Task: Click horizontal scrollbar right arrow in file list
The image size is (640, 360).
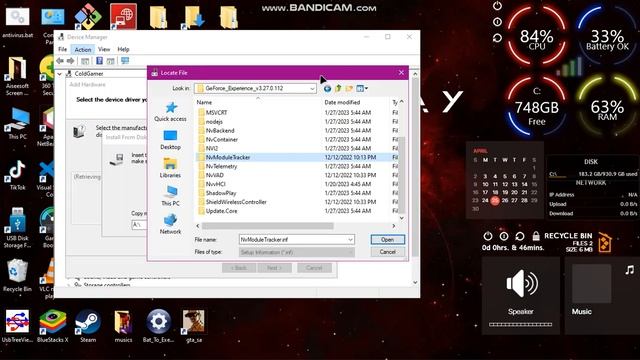Action: click(393, 226)
